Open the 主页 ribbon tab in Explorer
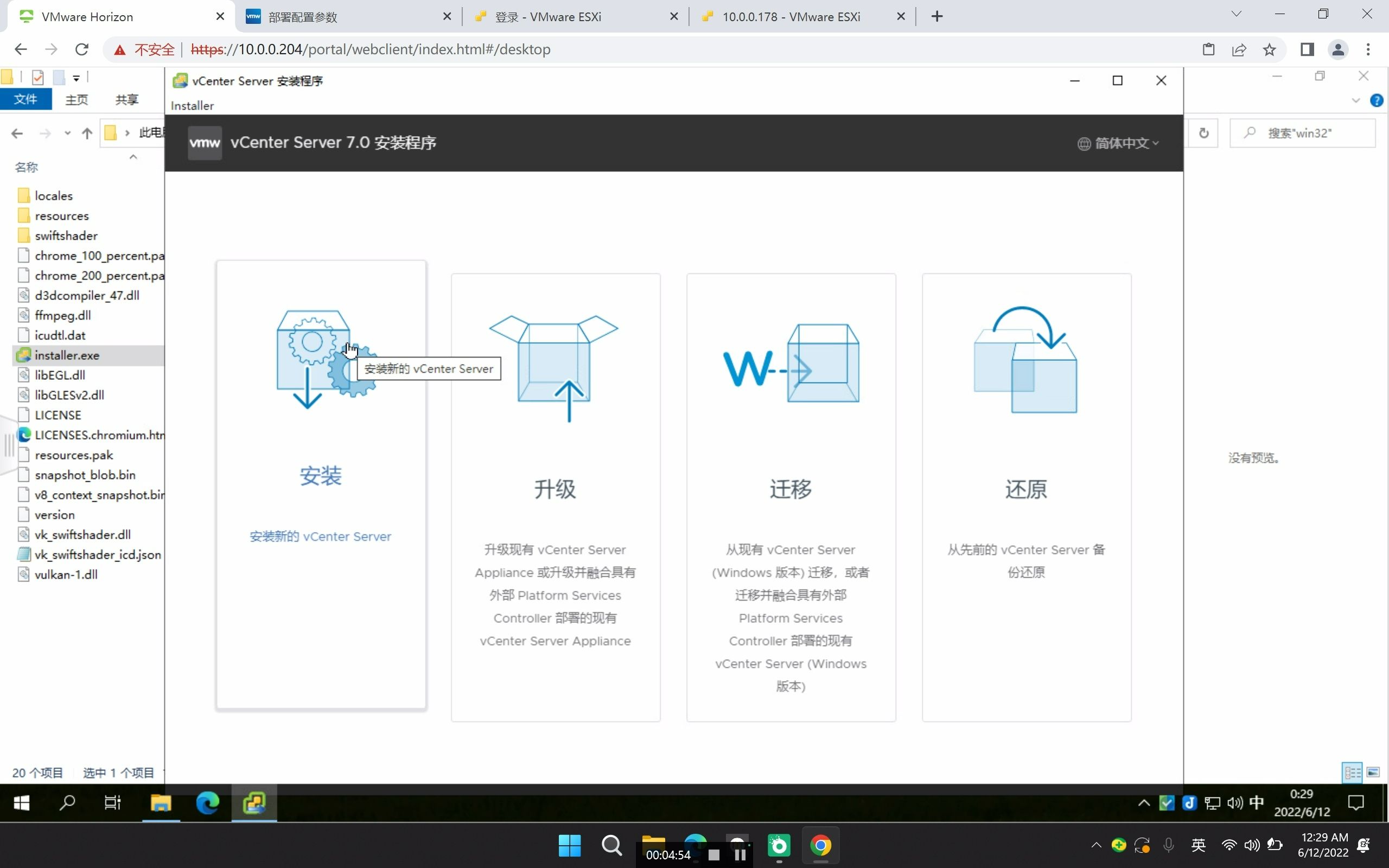This screenshot has width=1389, height=868. pyautogui.click(x=77, y=100)
